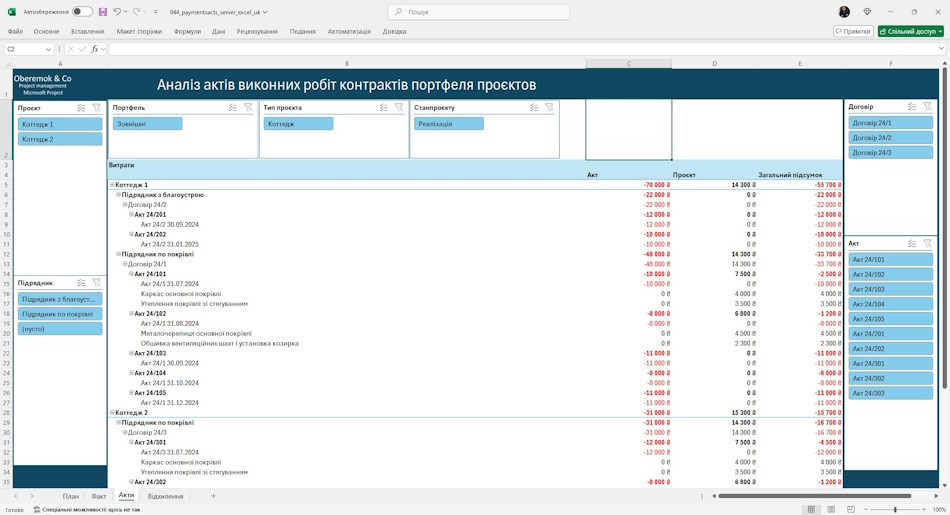This screenshot has height=515, width=950.
Task: Switch to Normal view in status bar
Action: 811,510
